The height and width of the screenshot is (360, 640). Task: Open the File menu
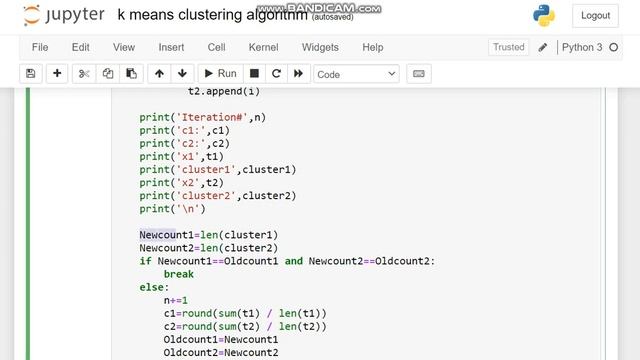[40, 47]
